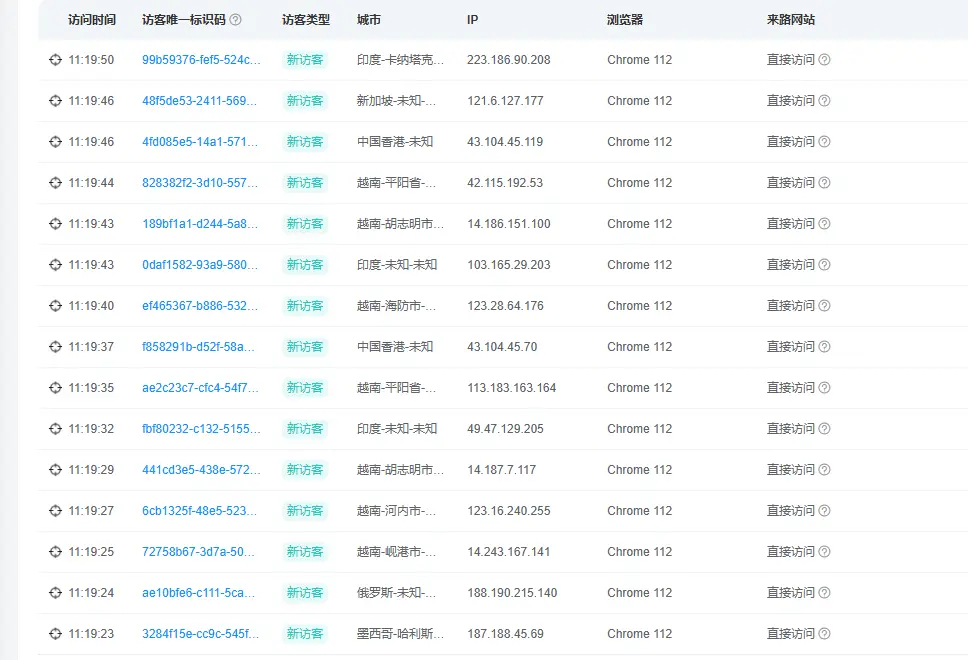Click the 新访客 tag in the 11:19:50 row
The width and height of the screenshot is (968, 660).
pyautogui.click(x=305, y=60)
